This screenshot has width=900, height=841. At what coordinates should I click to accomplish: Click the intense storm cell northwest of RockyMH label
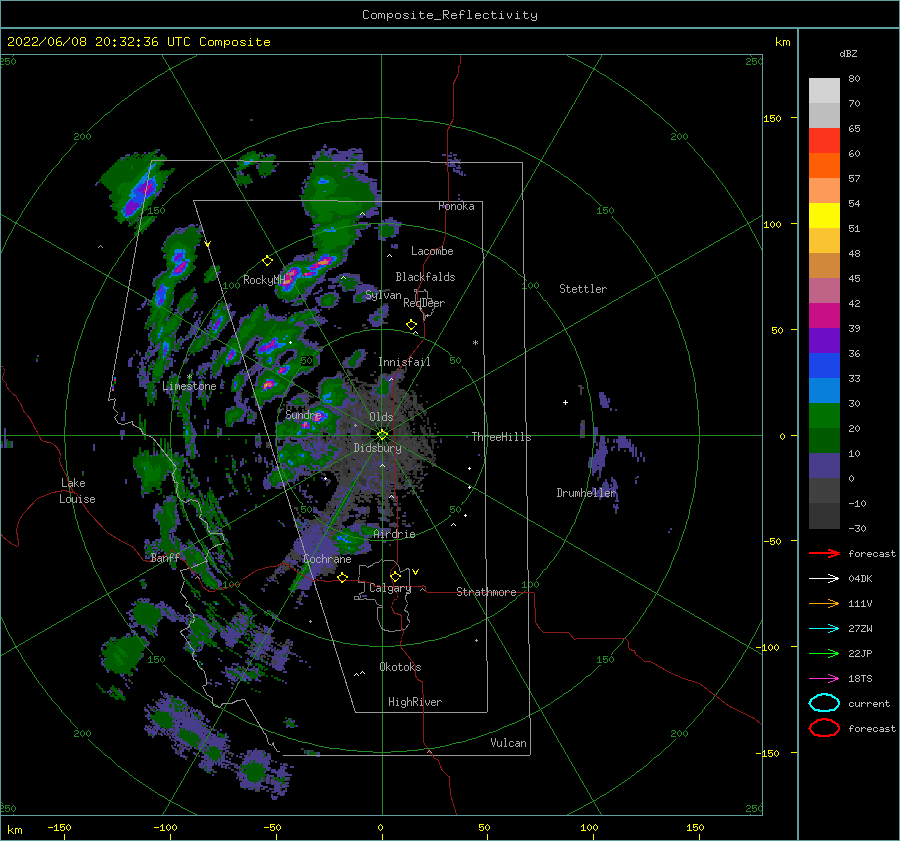(180, 263)
